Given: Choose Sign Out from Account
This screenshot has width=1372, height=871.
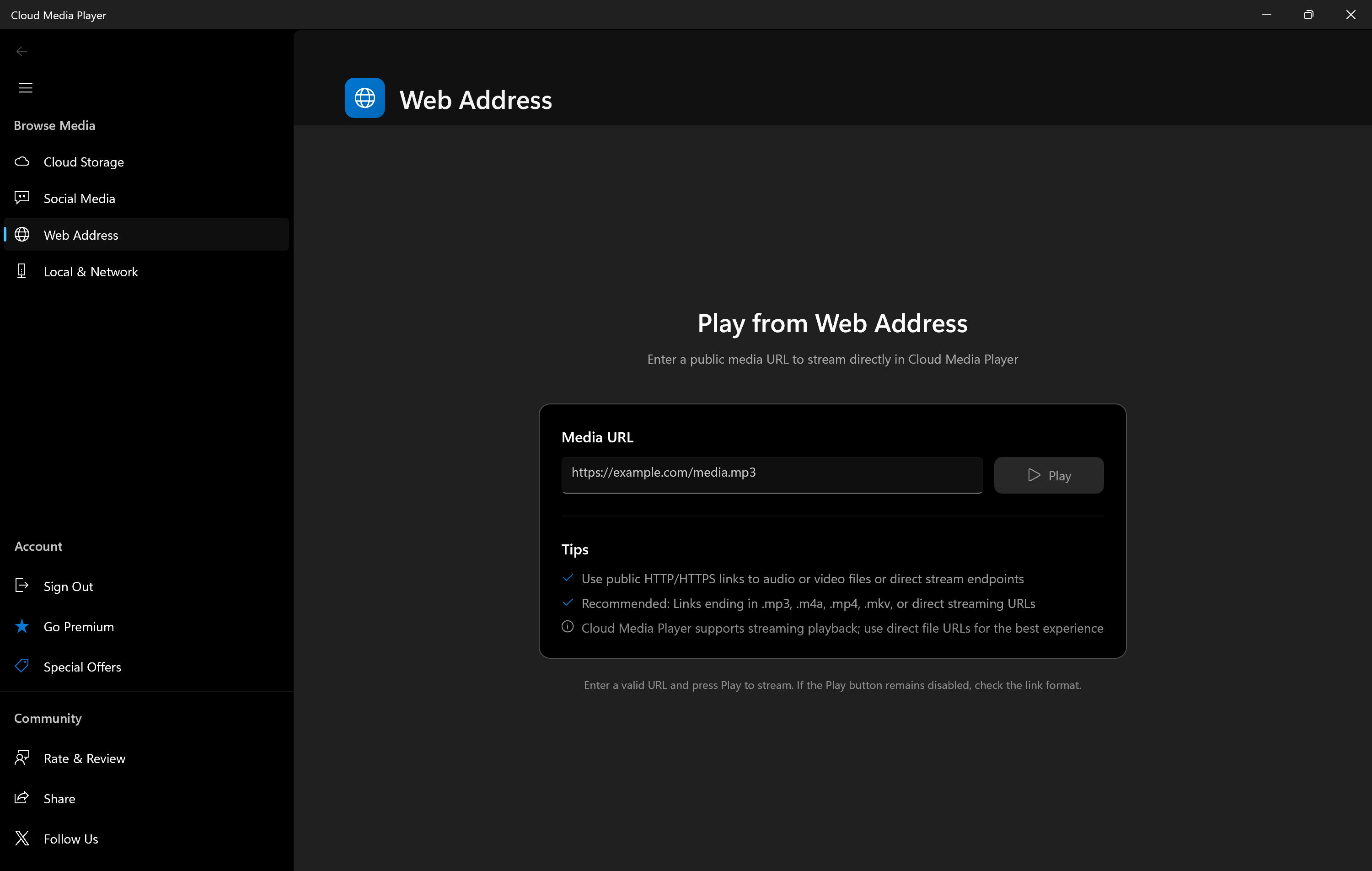Looking at the screenshot, I should pos(146,586).
